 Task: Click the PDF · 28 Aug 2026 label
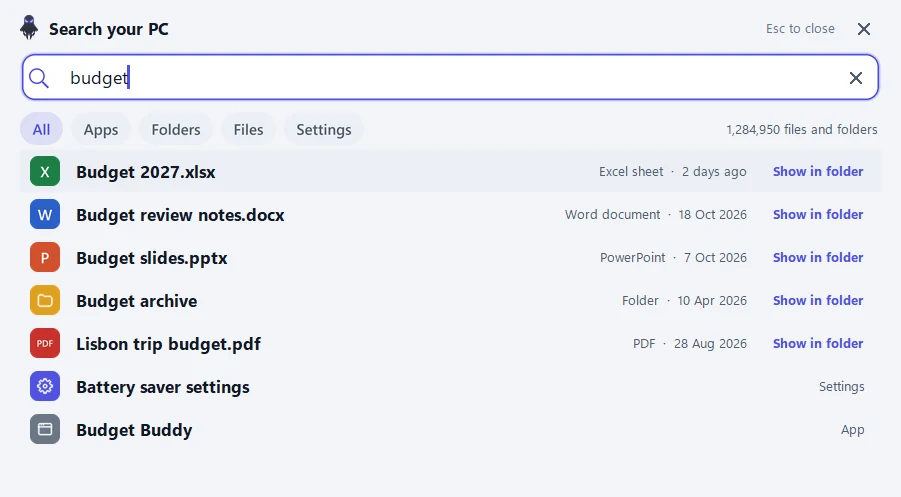click(x=690, y=344)
